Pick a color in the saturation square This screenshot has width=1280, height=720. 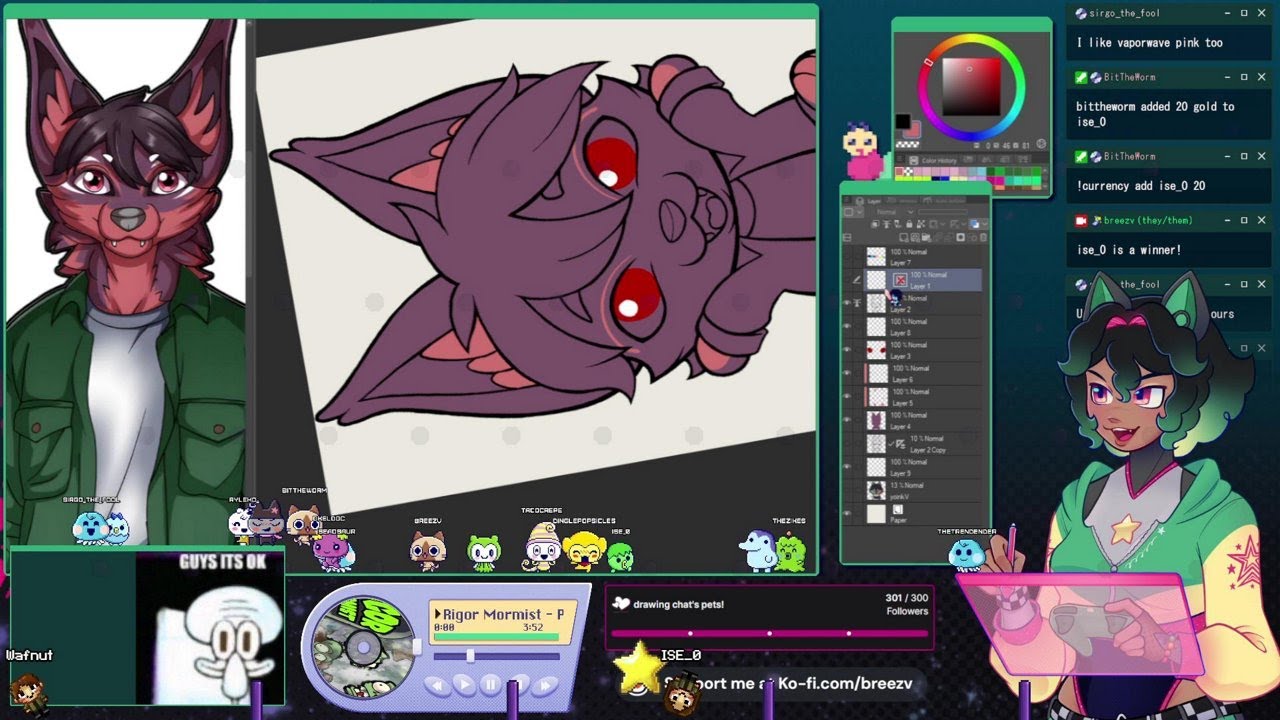pos(969,87)
